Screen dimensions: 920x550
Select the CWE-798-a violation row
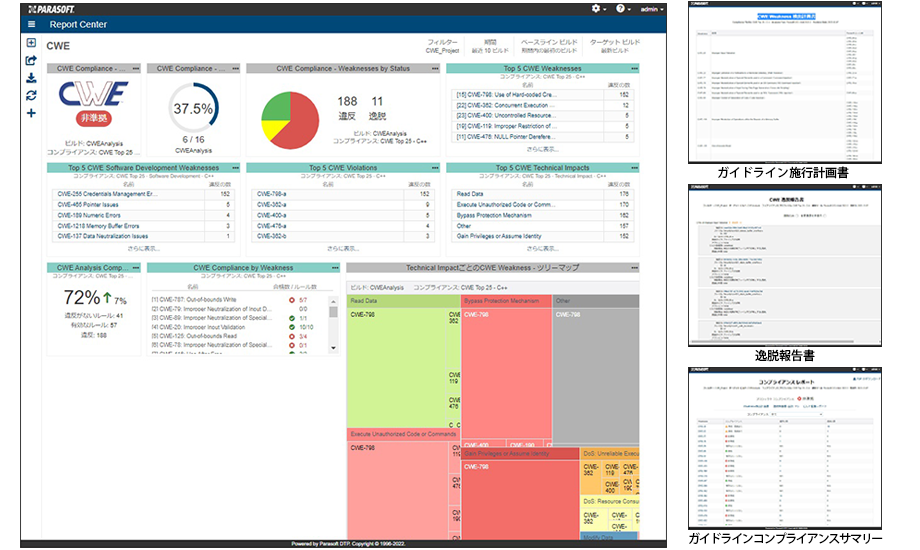pyautogui.click(x=343, y=194)
